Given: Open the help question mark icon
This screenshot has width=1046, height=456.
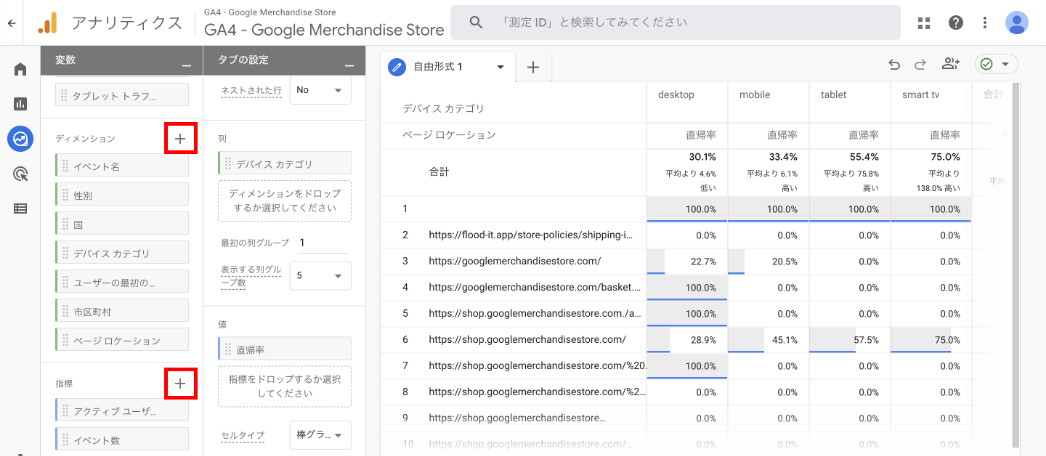Looking at the screenshot, I should tap(956, 23).
